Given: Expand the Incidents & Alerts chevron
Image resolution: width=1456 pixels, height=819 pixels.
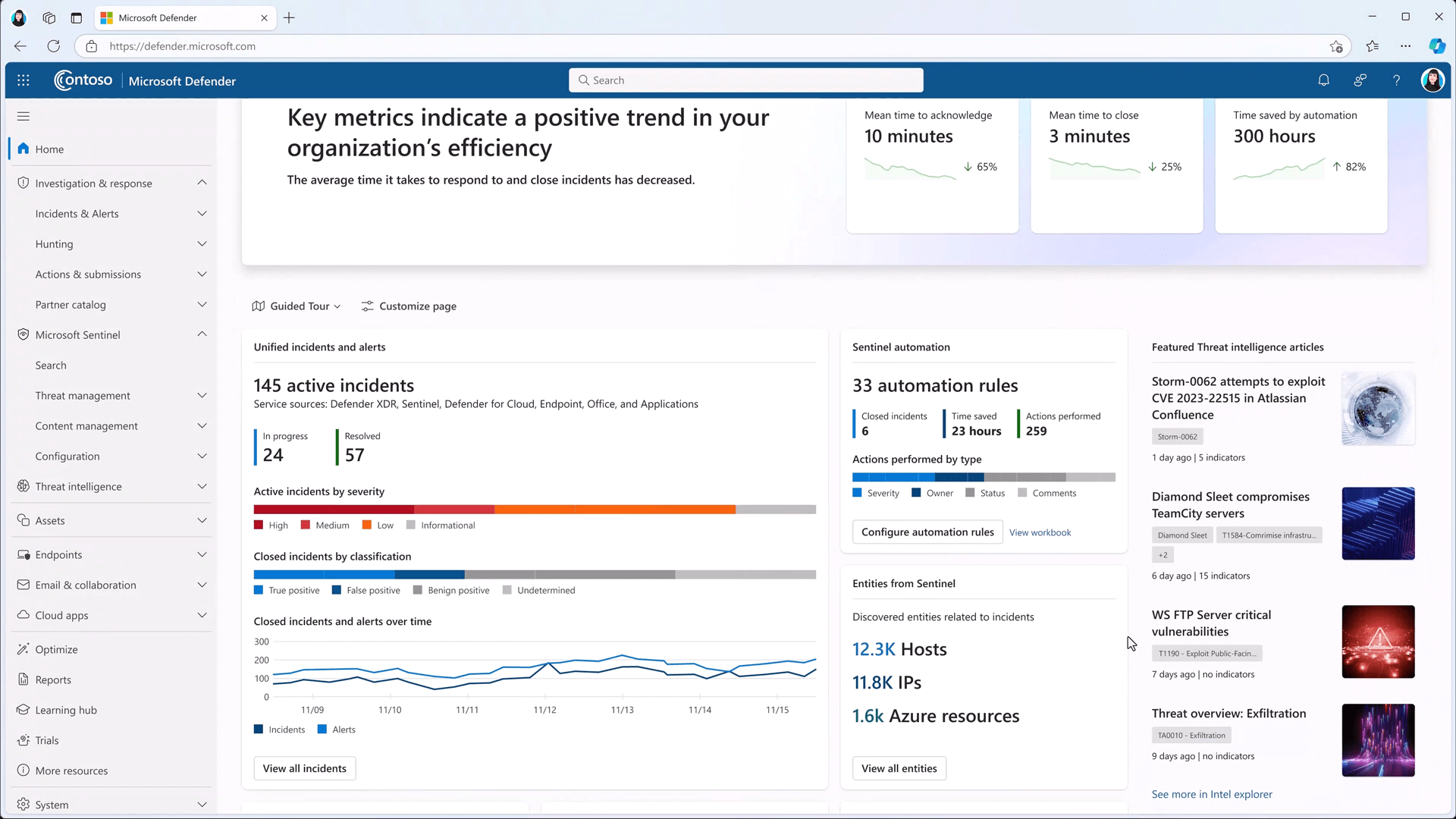Looking at the screenshot, I should 202,214.
